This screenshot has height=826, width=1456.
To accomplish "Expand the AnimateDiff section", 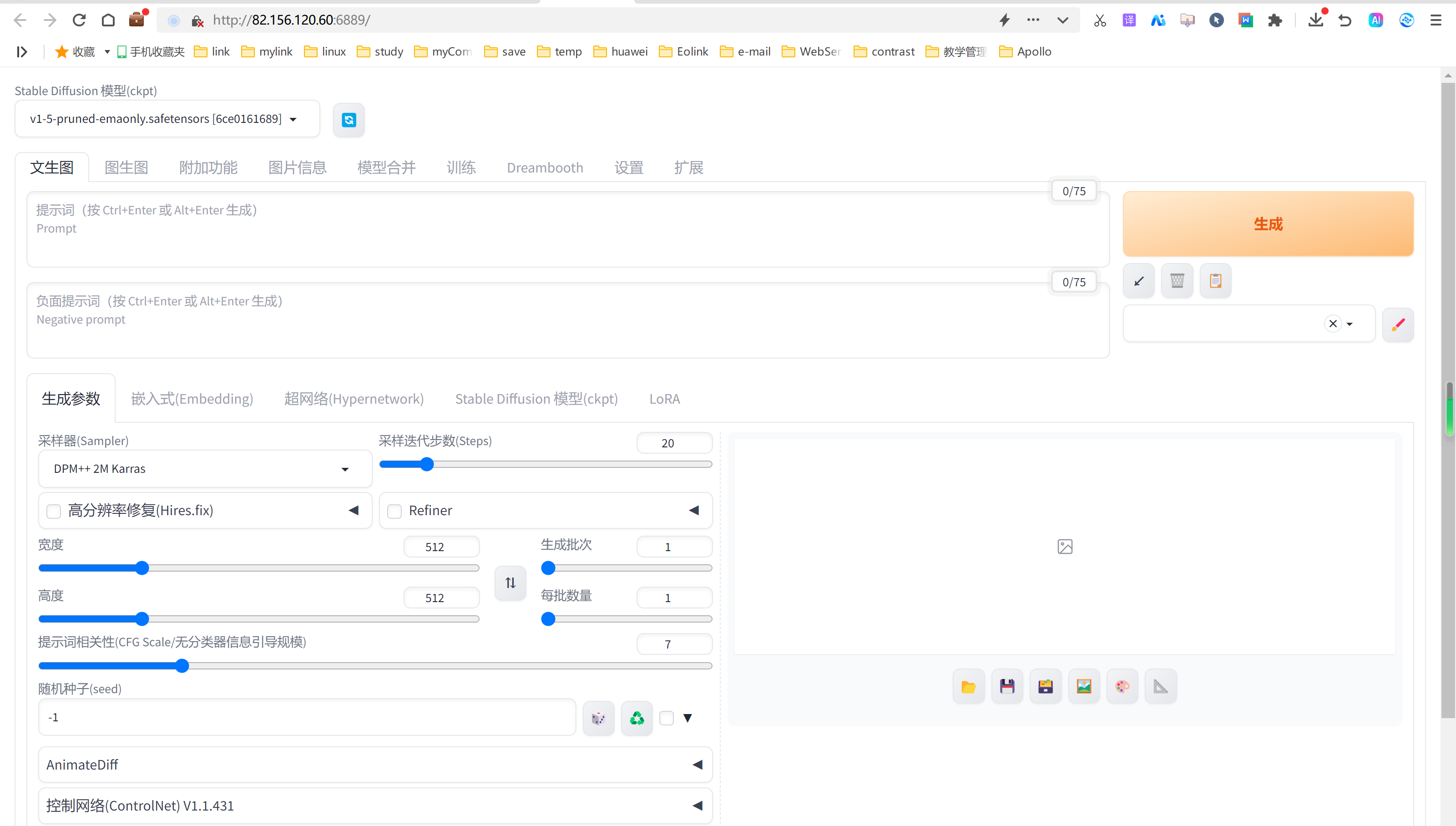I will pos(374,765).
